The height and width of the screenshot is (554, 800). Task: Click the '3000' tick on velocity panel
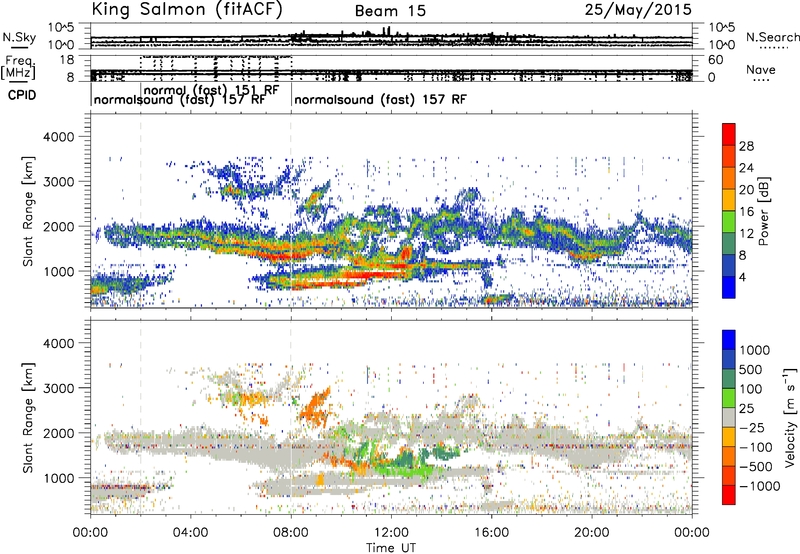[x=58, y=388]
